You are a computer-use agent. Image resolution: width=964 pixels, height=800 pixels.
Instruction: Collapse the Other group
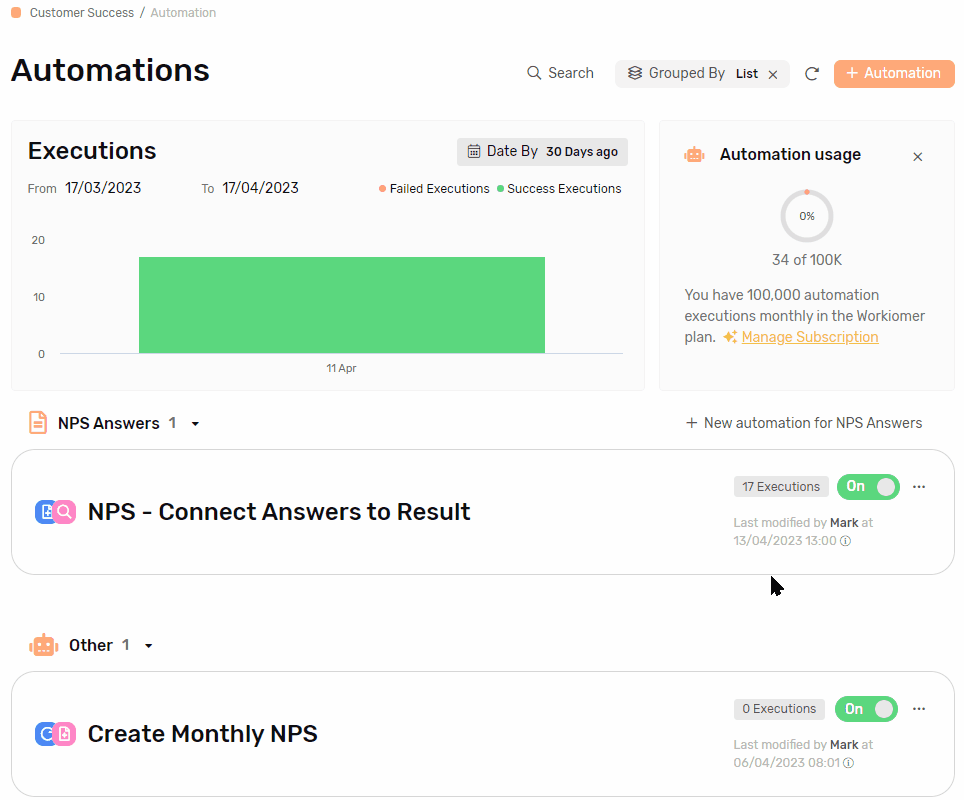click(148, 646)
